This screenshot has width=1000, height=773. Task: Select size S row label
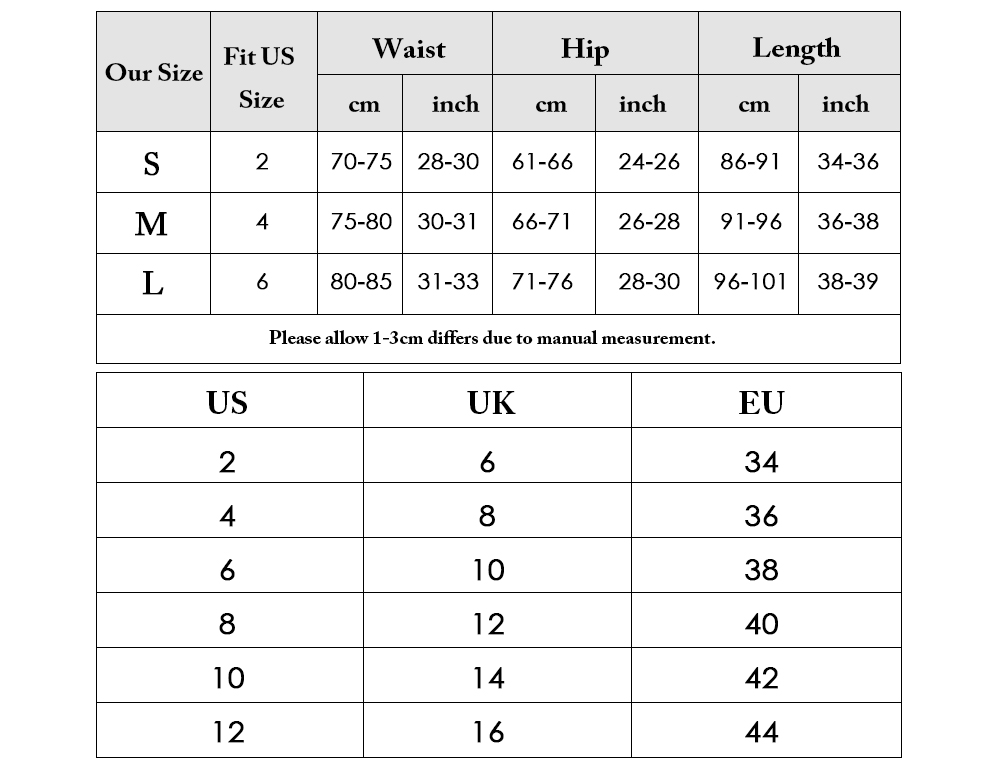[154, 163]
